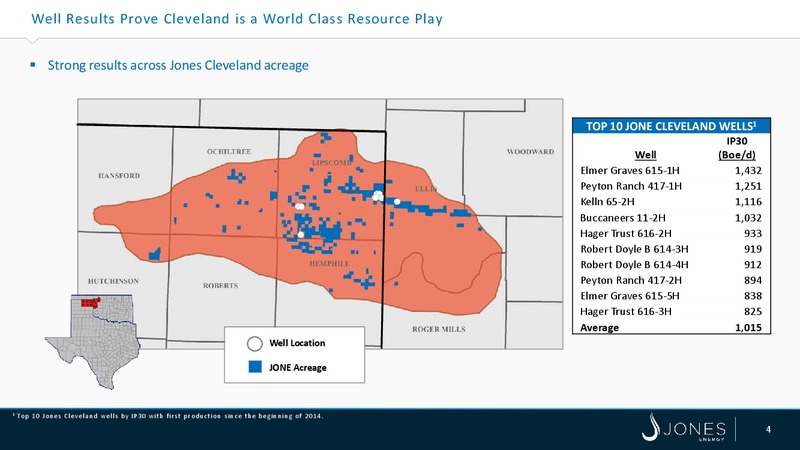Click the ROBERTS county label
Image resolution: width=800 pixels, height=450 pixels.
[x=220, y=286]
